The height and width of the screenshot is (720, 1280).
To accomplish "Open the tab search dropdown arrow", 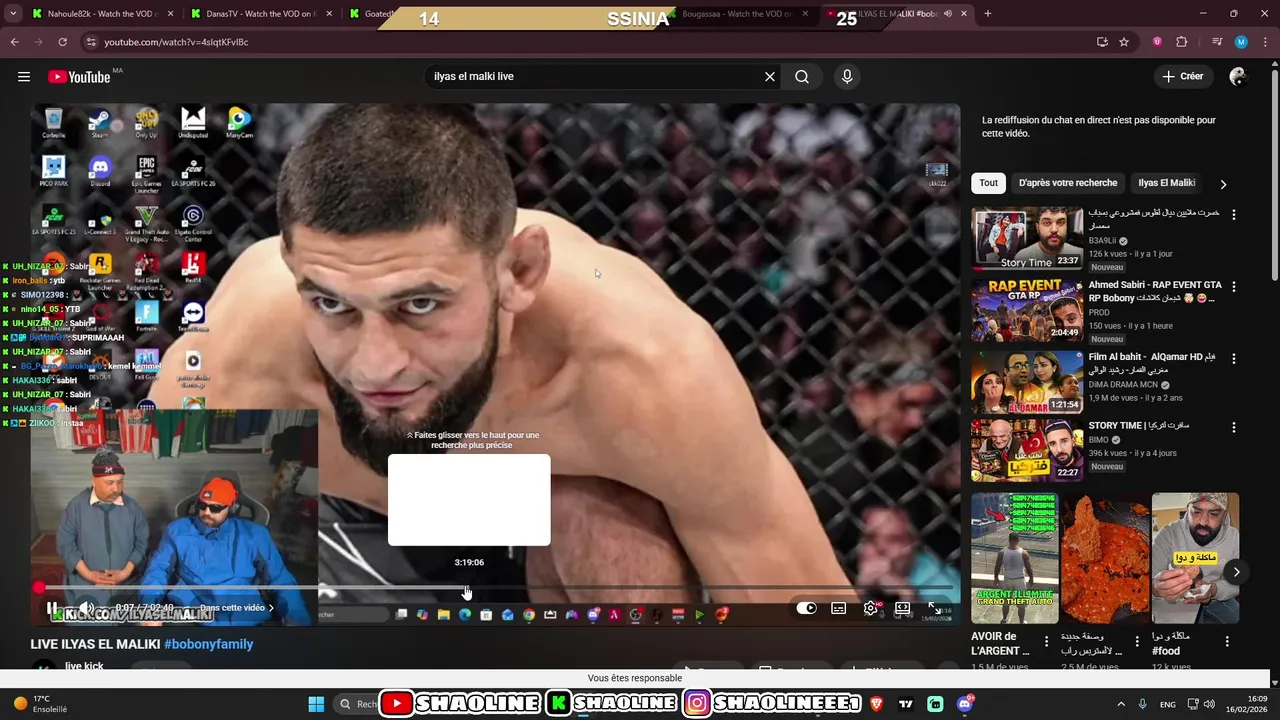I will (x=13, y=14).
